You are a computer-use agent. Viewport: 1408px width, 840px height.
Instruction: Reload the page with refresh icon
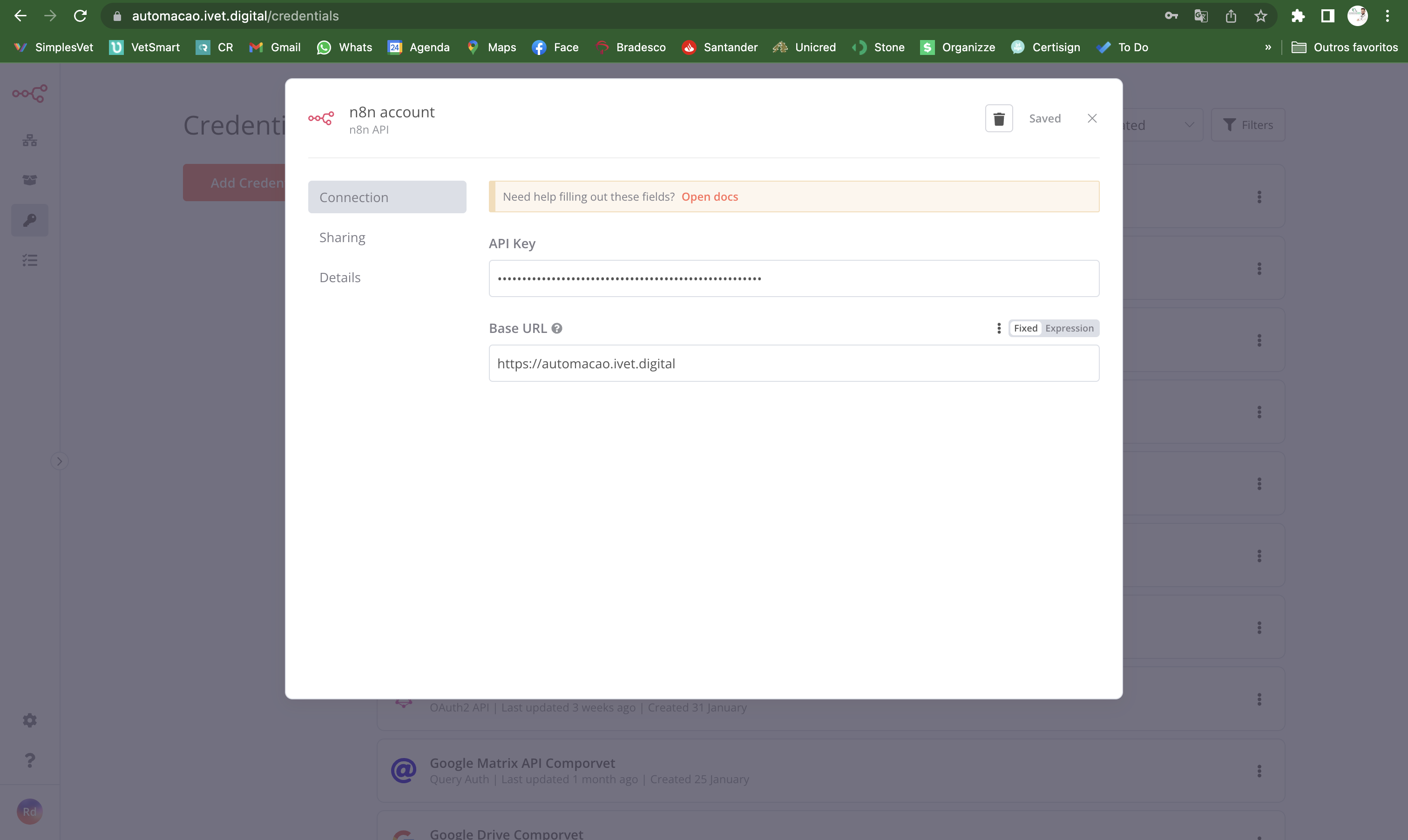click(x=81, y=16)
